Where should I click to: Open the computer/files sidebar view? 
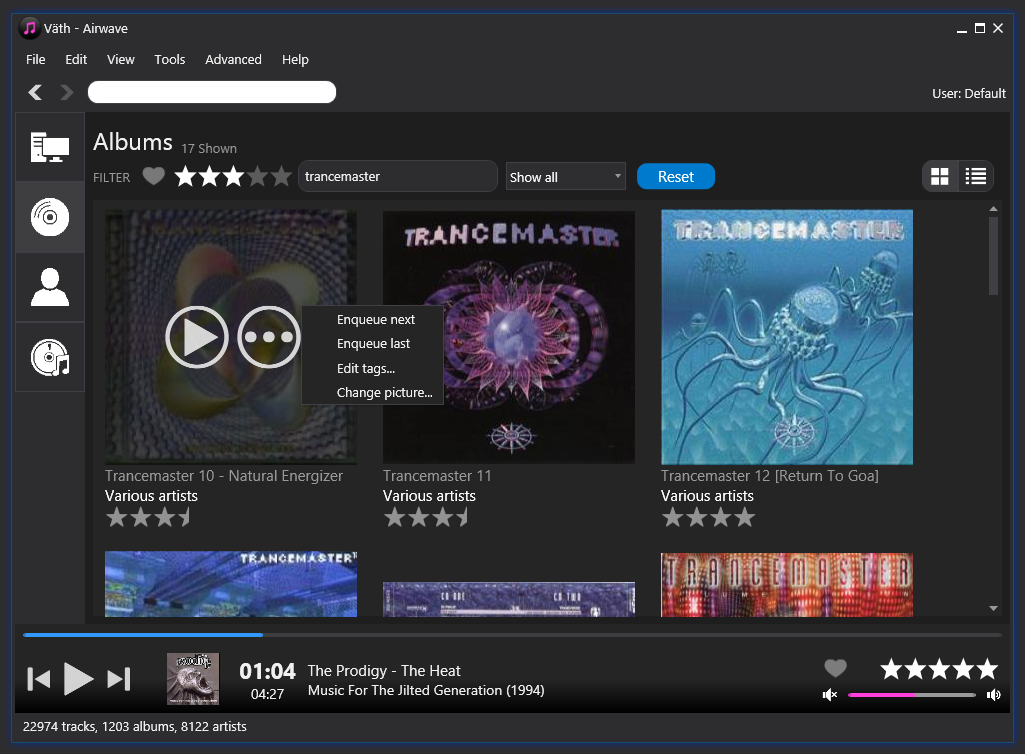pos(50,147)
